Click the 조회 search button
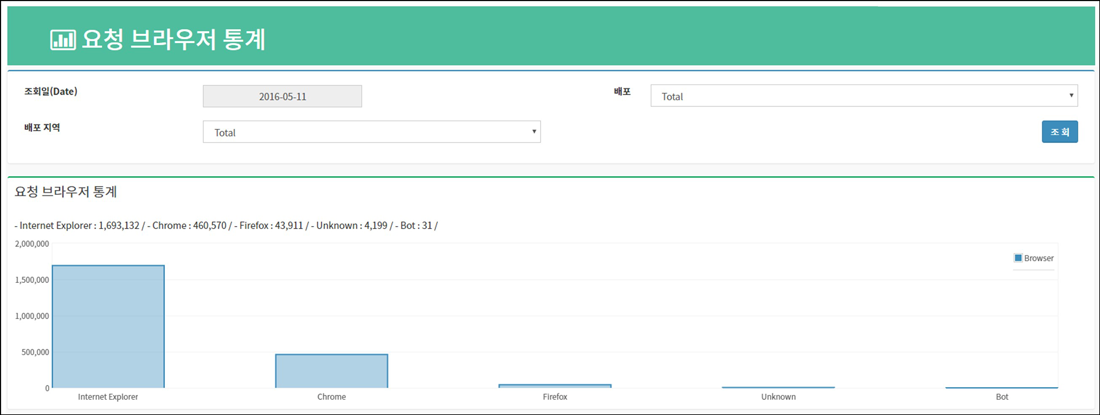Screen dimensions: 1100x415 (1059, 132)
